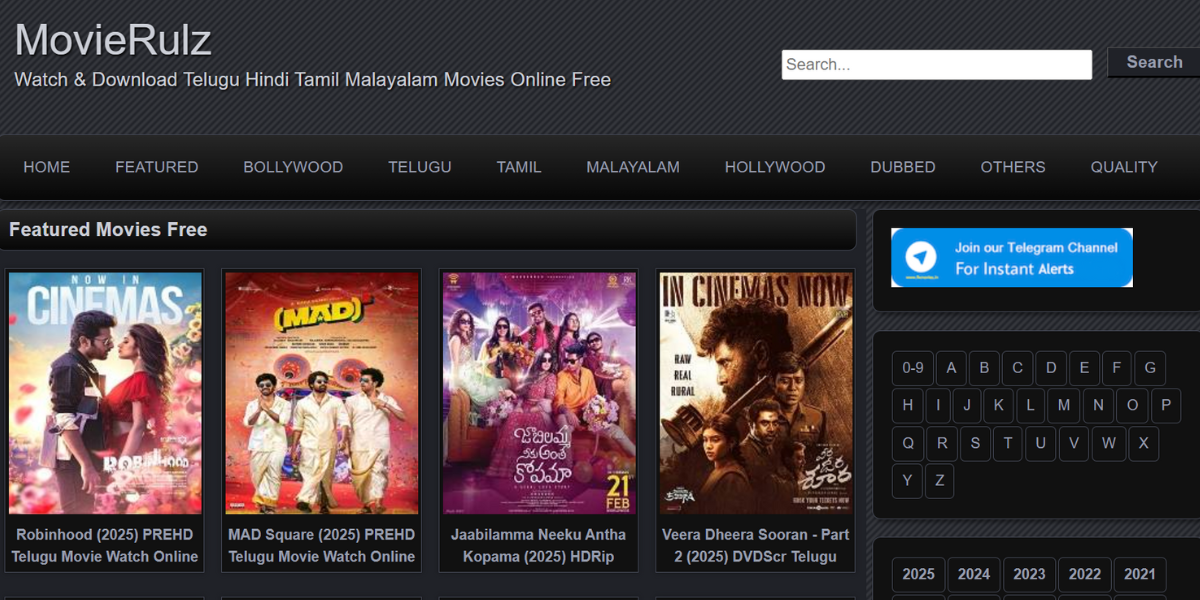Image resolution: width=1200 pixels, height=600 pixels.
Task: Open Veera Dheera Sooran movie poster
Action: (x=755, y=393)
